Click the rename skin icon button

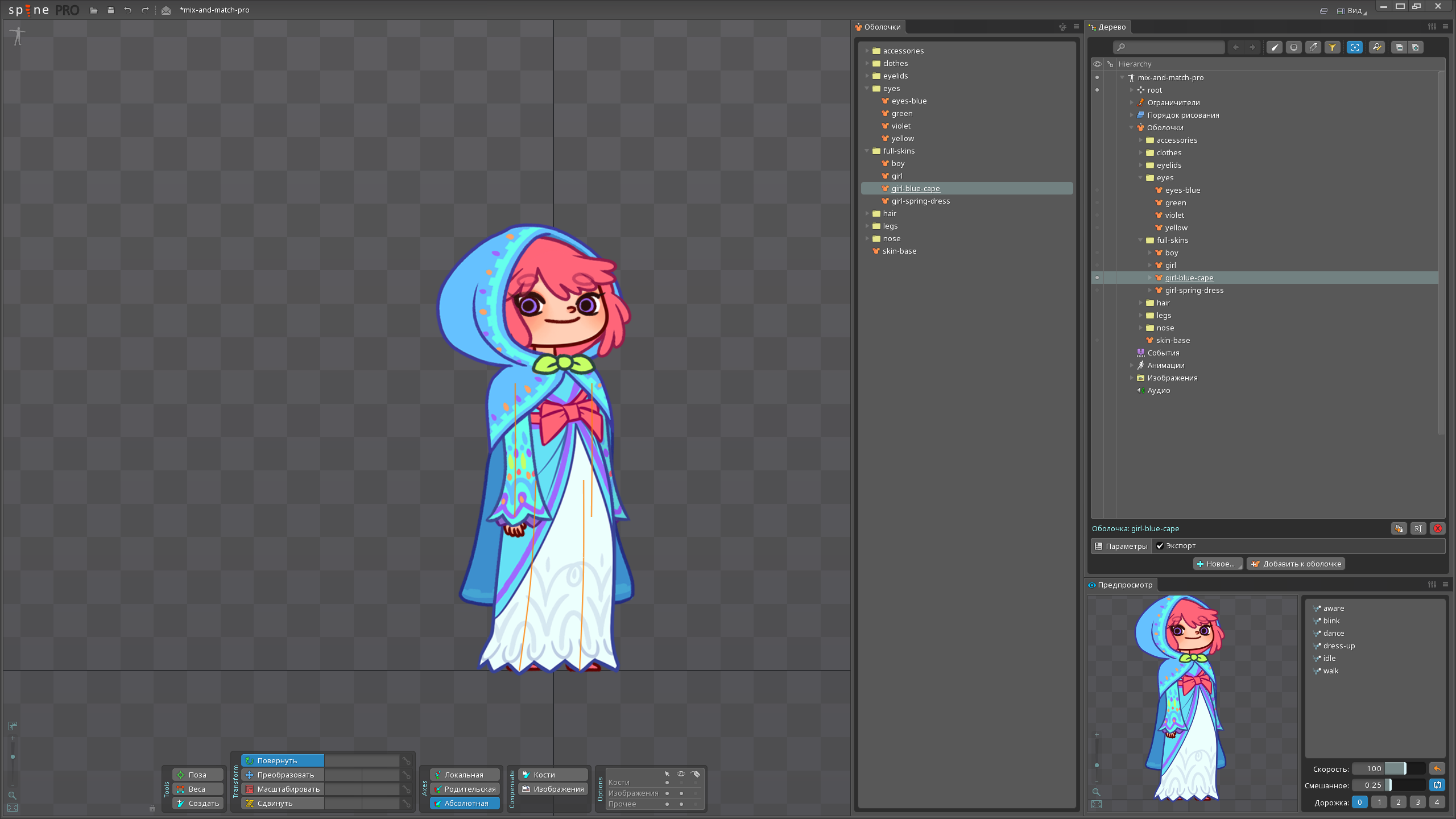click(1418, 528)
